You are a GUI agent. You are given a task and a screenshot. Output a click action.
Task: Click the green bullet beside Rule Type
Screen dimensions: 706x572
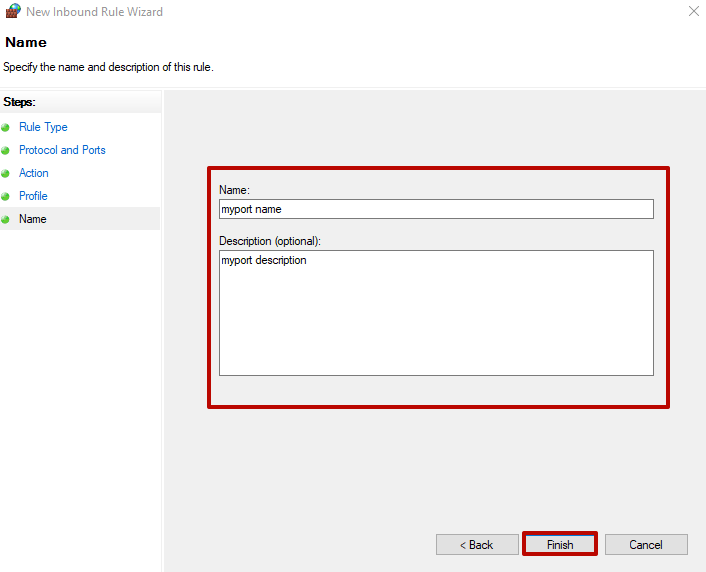[x=5, y=127]
